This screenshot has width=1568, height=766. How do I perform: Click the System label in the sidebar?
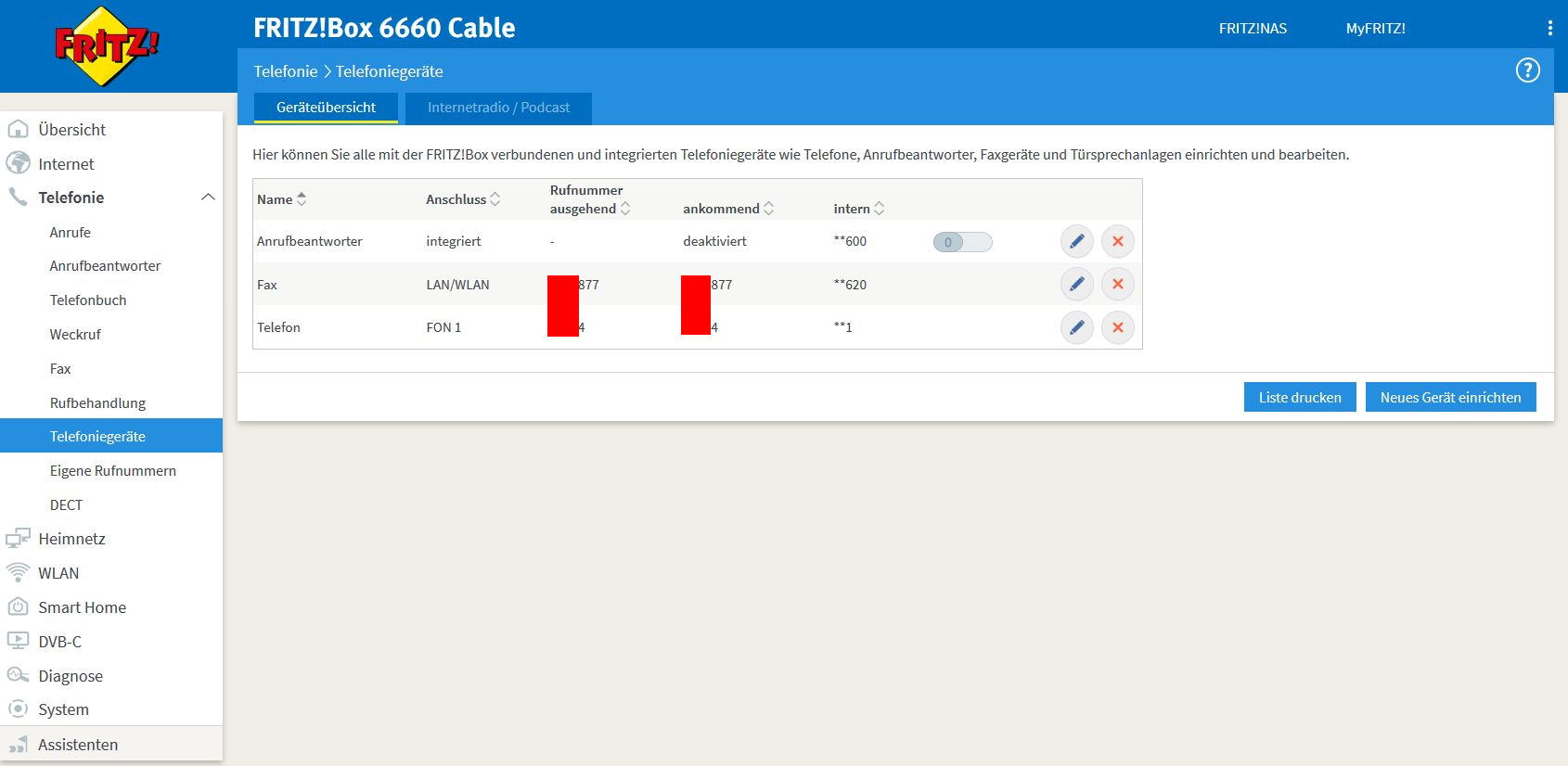click(63, 709)
